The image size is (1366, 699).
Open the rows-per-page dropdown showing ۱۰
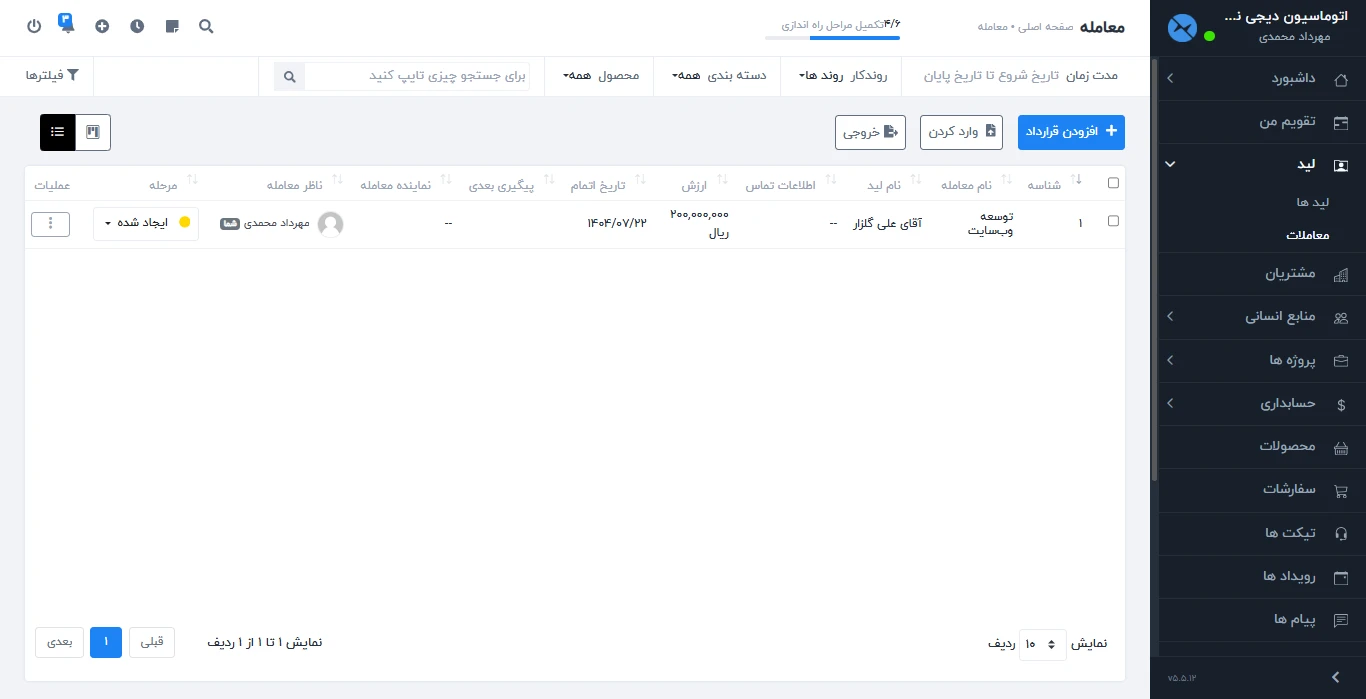[x=1042, y=644]
